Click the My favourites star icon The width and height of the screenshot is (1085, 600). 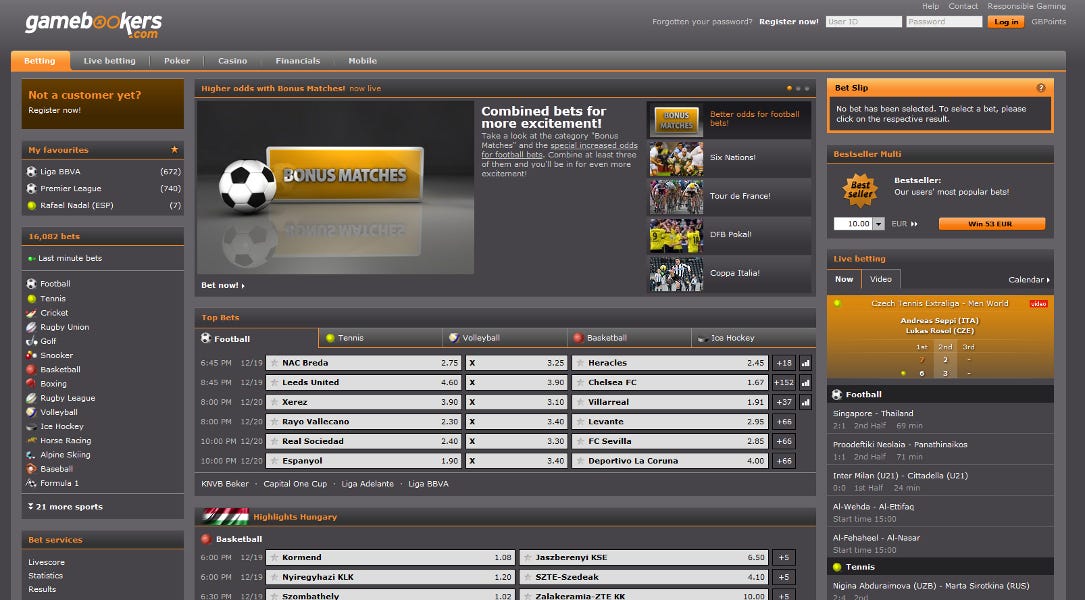tap(174, 149)
